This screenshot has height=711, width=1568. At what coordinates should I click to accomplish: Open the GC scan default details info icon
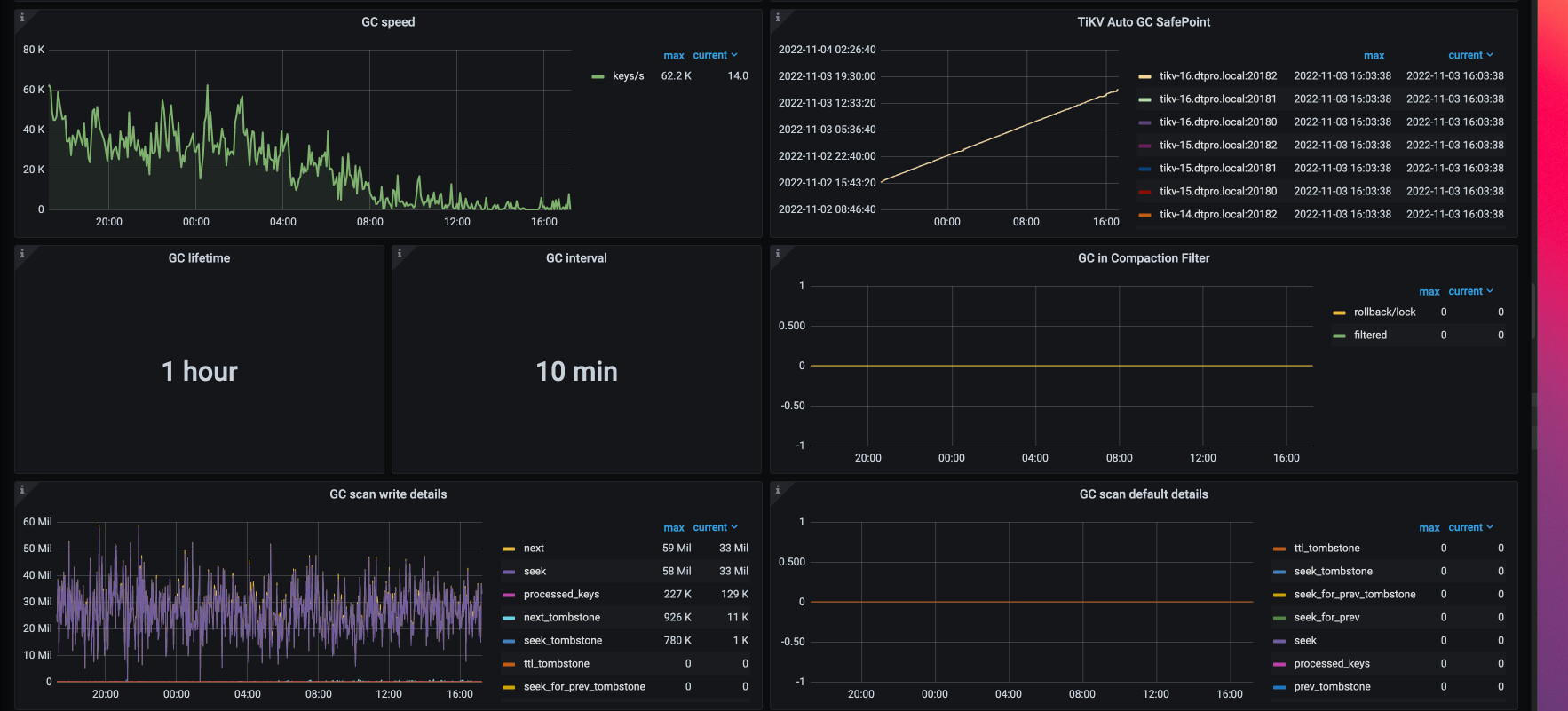[x=778, y=489]
